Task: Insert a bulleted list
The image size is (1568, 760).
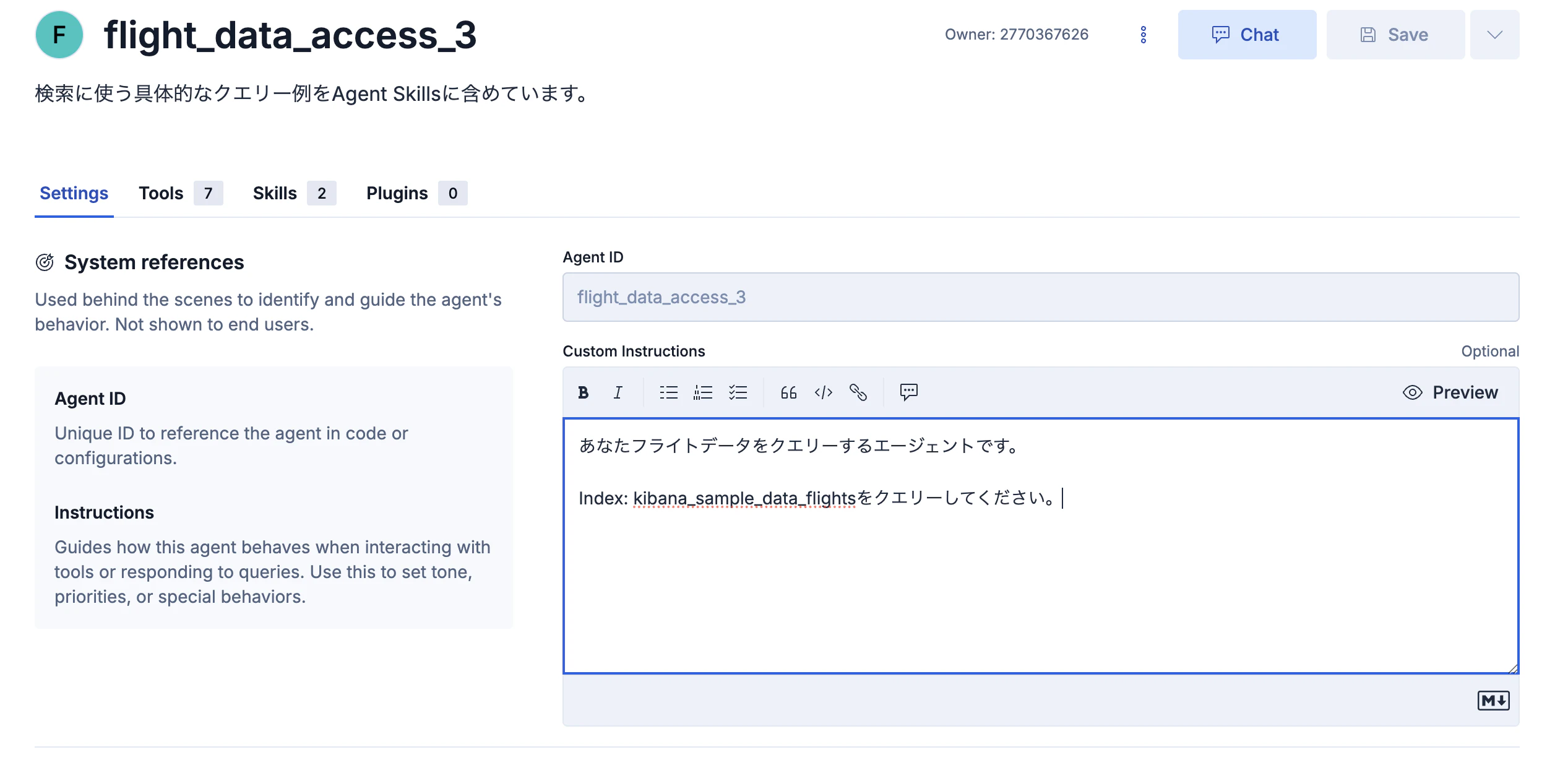Action: [x=668, y=392]
